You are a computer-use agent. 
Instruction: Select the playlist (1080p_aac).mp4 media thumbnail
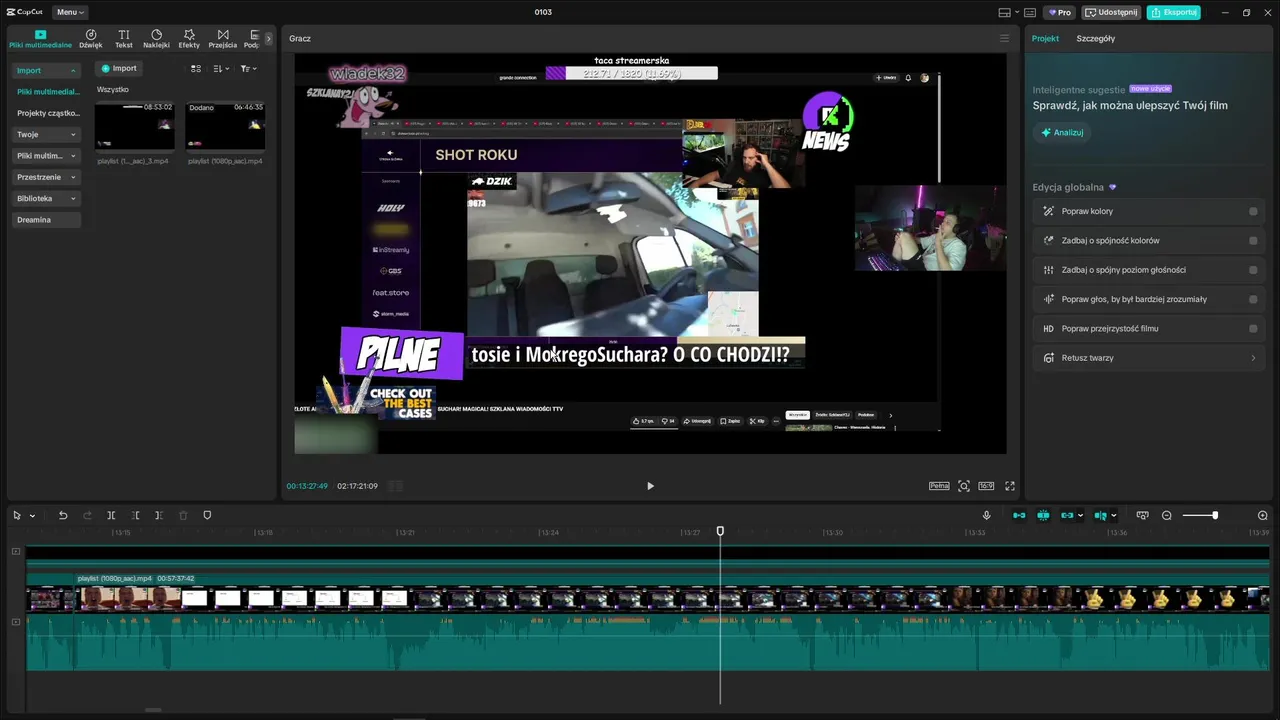tap(225, 126)
